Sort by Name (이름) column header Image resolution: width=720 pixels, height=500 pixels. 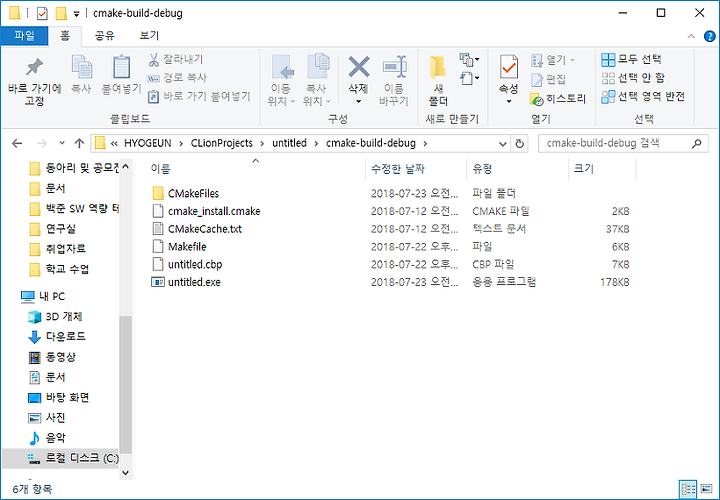255,169
